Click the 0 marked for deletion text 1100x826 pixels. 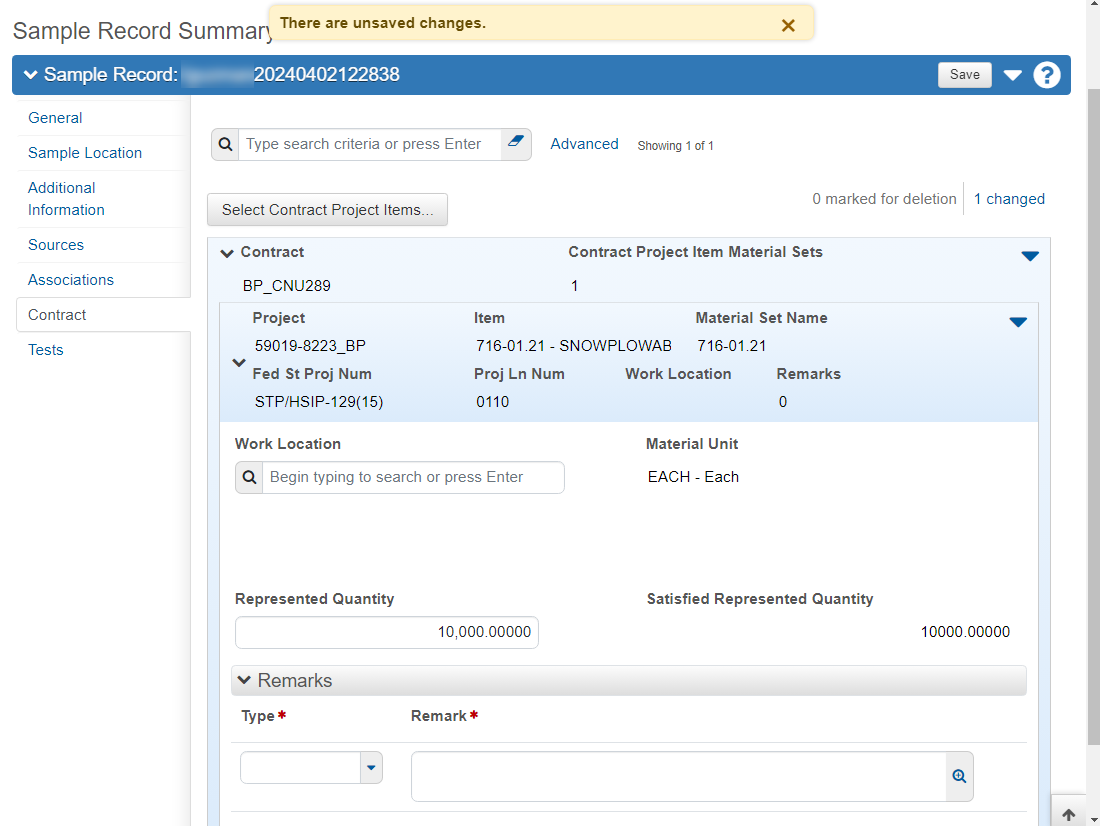[884, 199]
